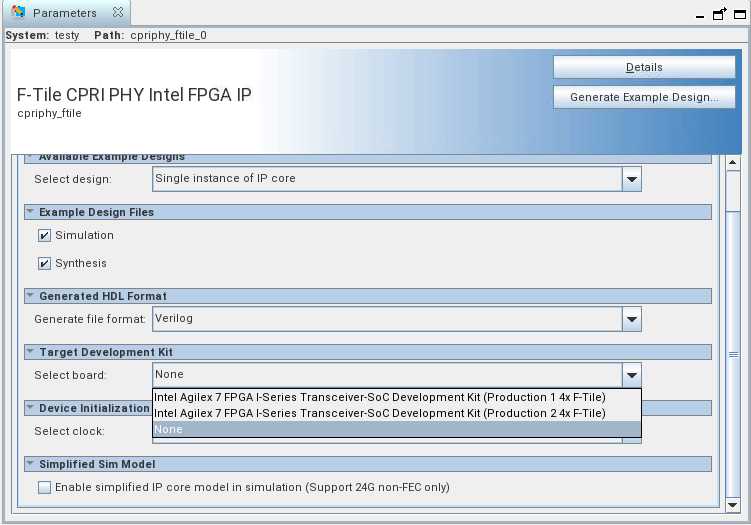Click the Select clock label

tap(69, 431)
